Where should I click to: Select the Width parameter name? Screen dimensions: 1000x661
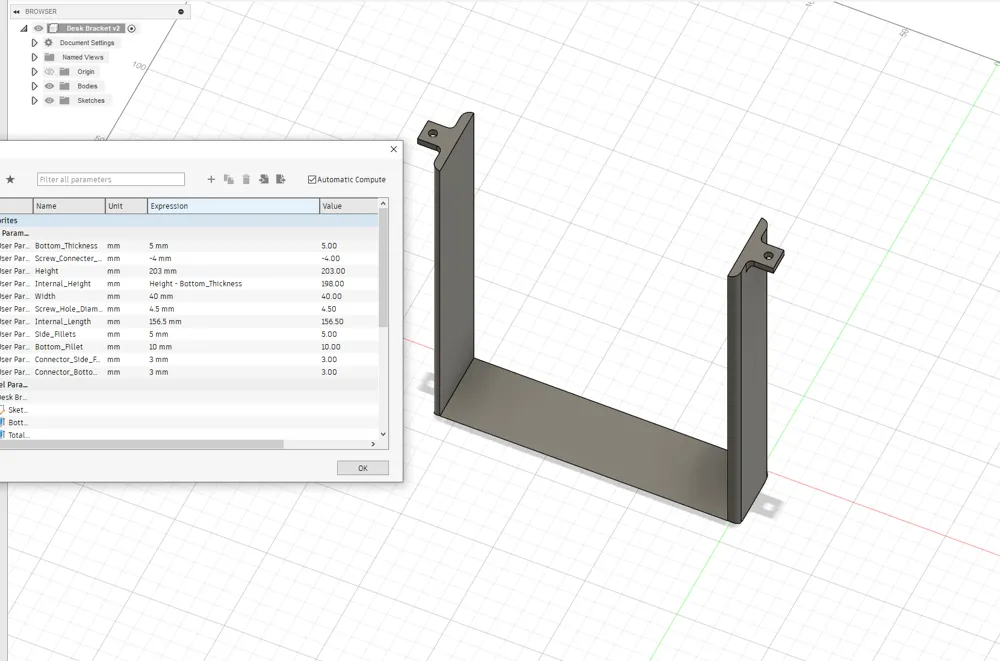[45, 296]
